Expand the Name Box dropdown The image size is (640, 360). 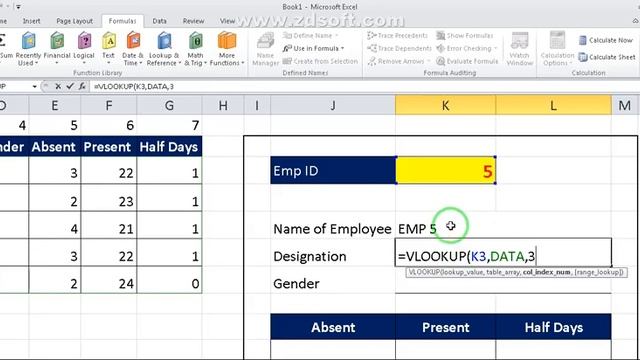(34, 87)
